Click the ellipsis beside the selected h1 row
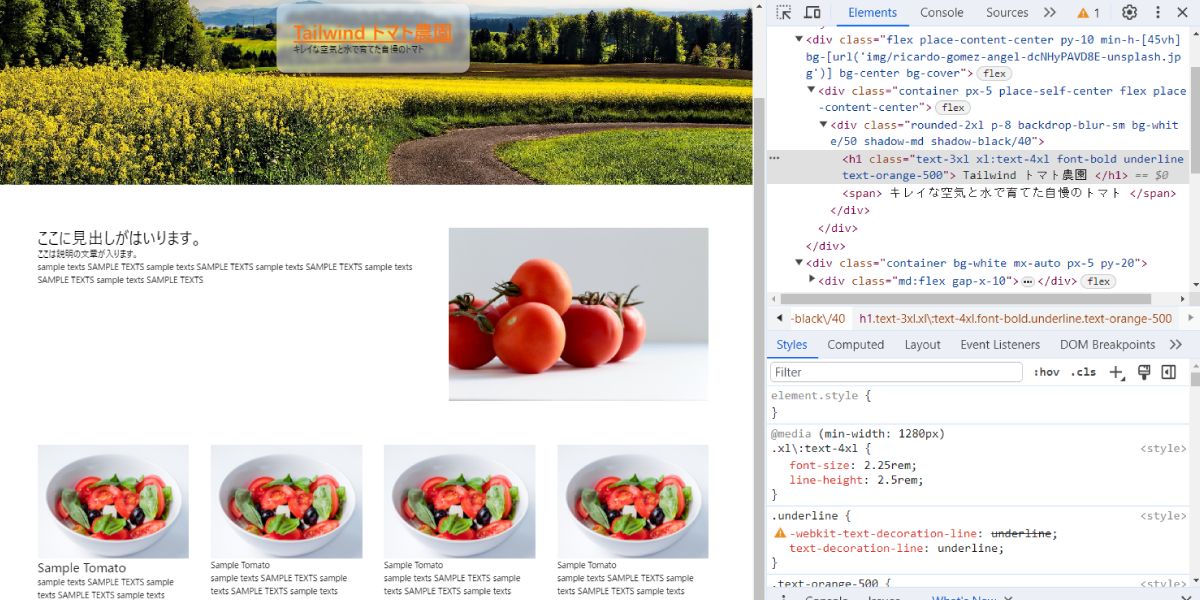Viewport: 1200px width, 600px height. 774,159
